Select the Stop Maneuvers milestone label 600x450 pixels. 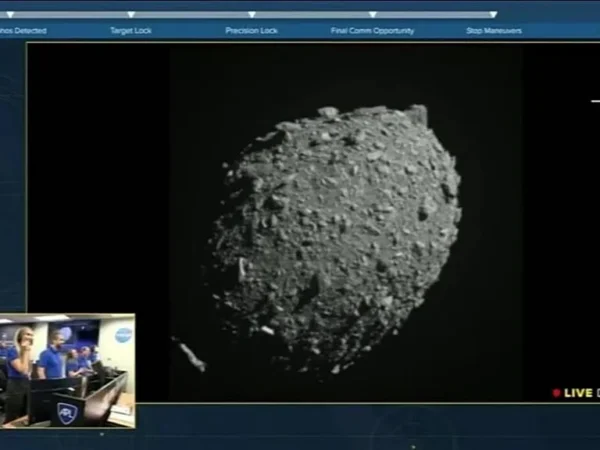coord(493,31)
